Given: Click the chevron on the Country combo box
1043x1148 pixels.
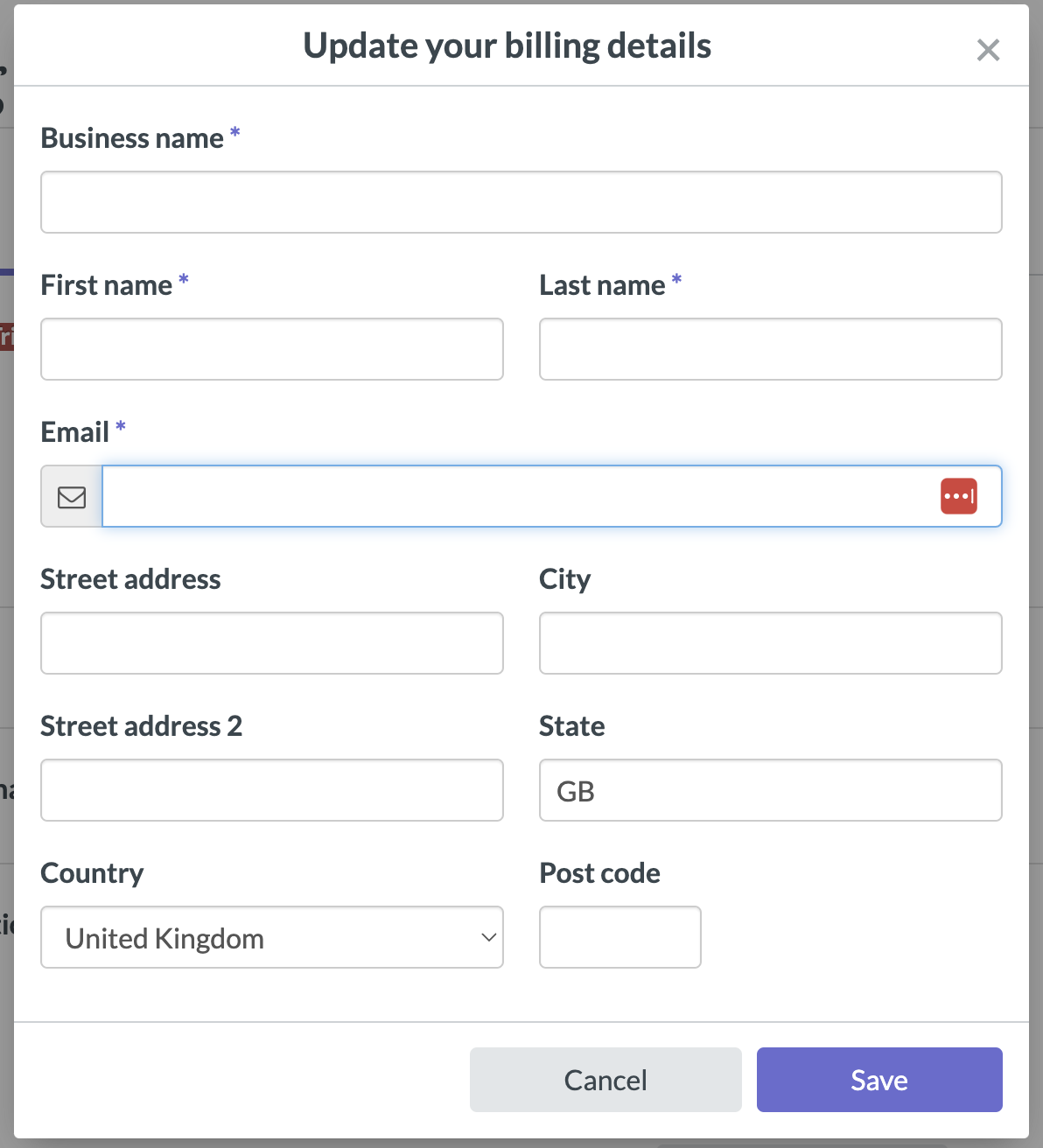Looking at the screenshot, I should [487, 937].
